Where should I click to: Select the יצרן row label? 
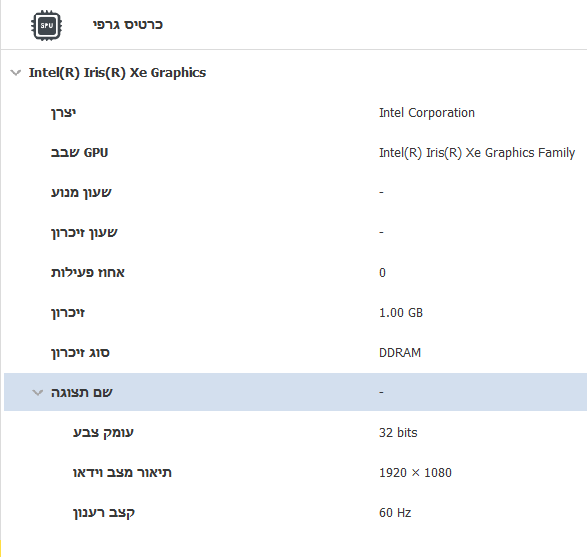point(63,113)
